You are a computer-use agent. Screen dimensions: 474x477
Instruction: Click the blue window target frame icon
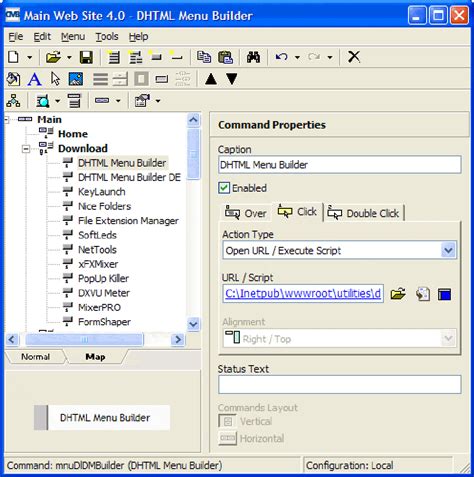tap(444, 295)
